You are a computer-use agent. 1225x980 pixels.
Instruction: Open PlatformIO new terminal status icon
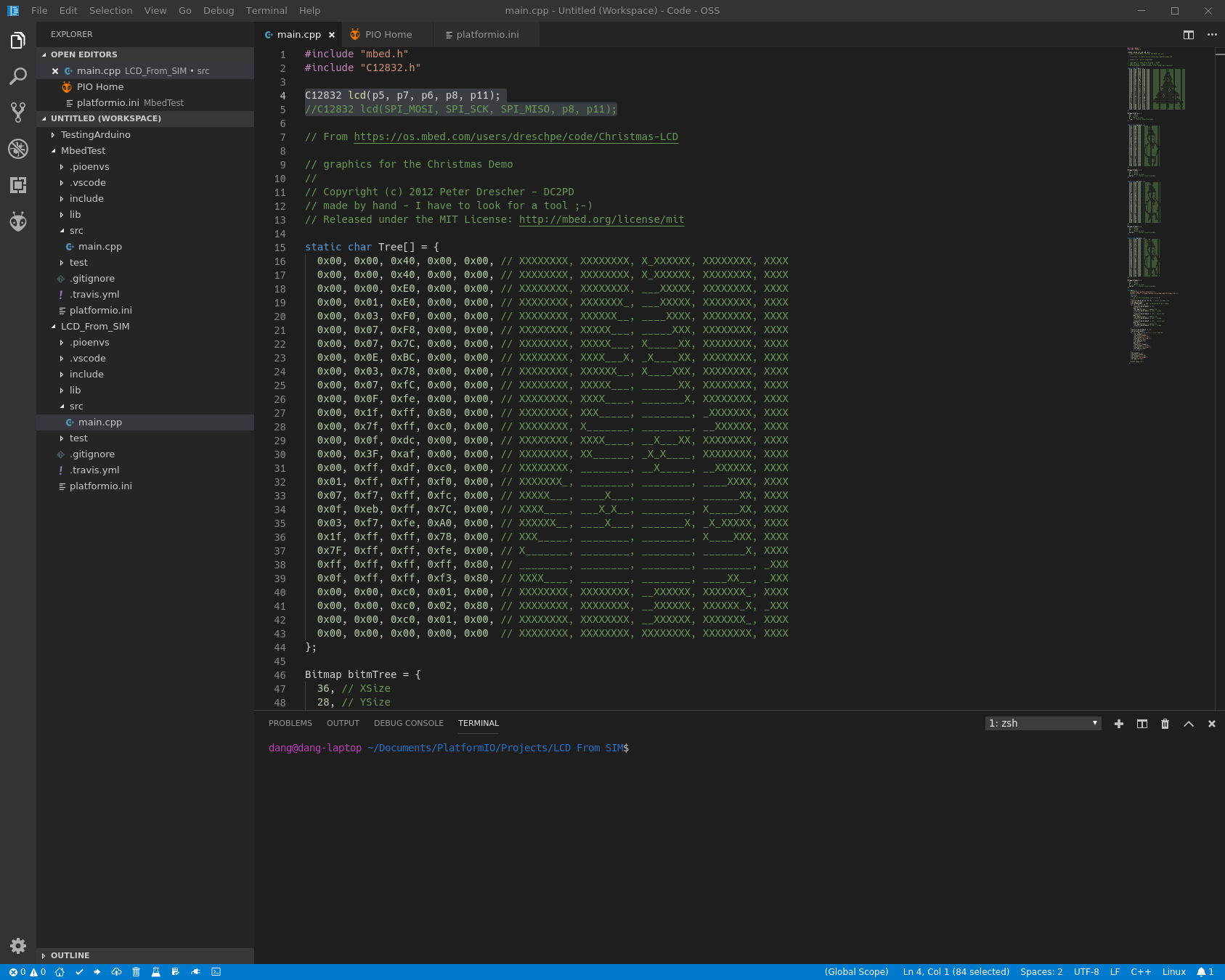(216, 972)
